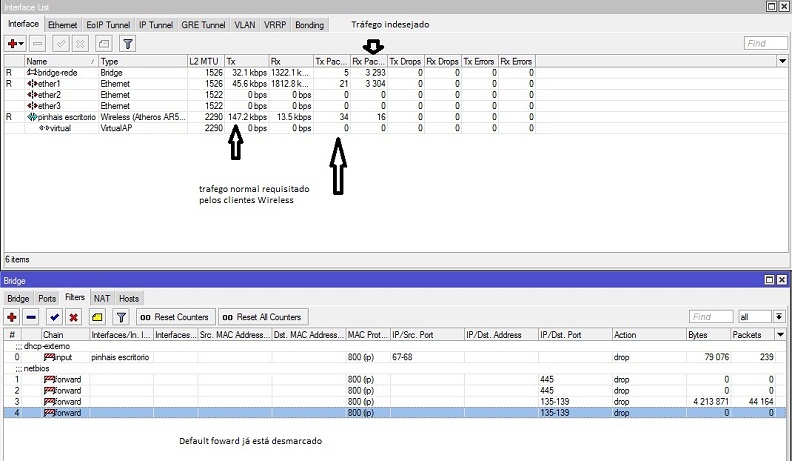The width and height of the screenshot is (792, 461).
Task: Sort by Name column header
Action: pyautogui.click(x=61, y=61)
